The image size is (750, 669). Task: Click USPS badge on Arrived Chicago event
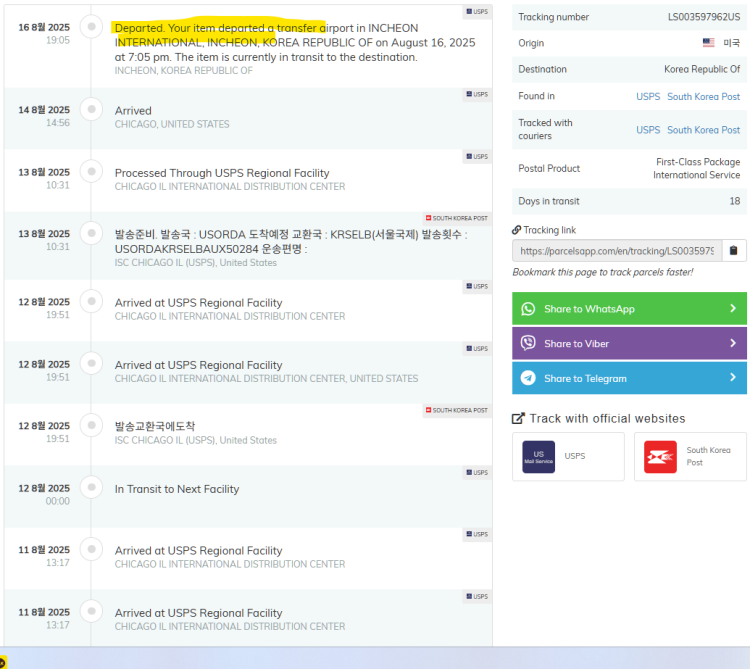[x=477, y=94]
